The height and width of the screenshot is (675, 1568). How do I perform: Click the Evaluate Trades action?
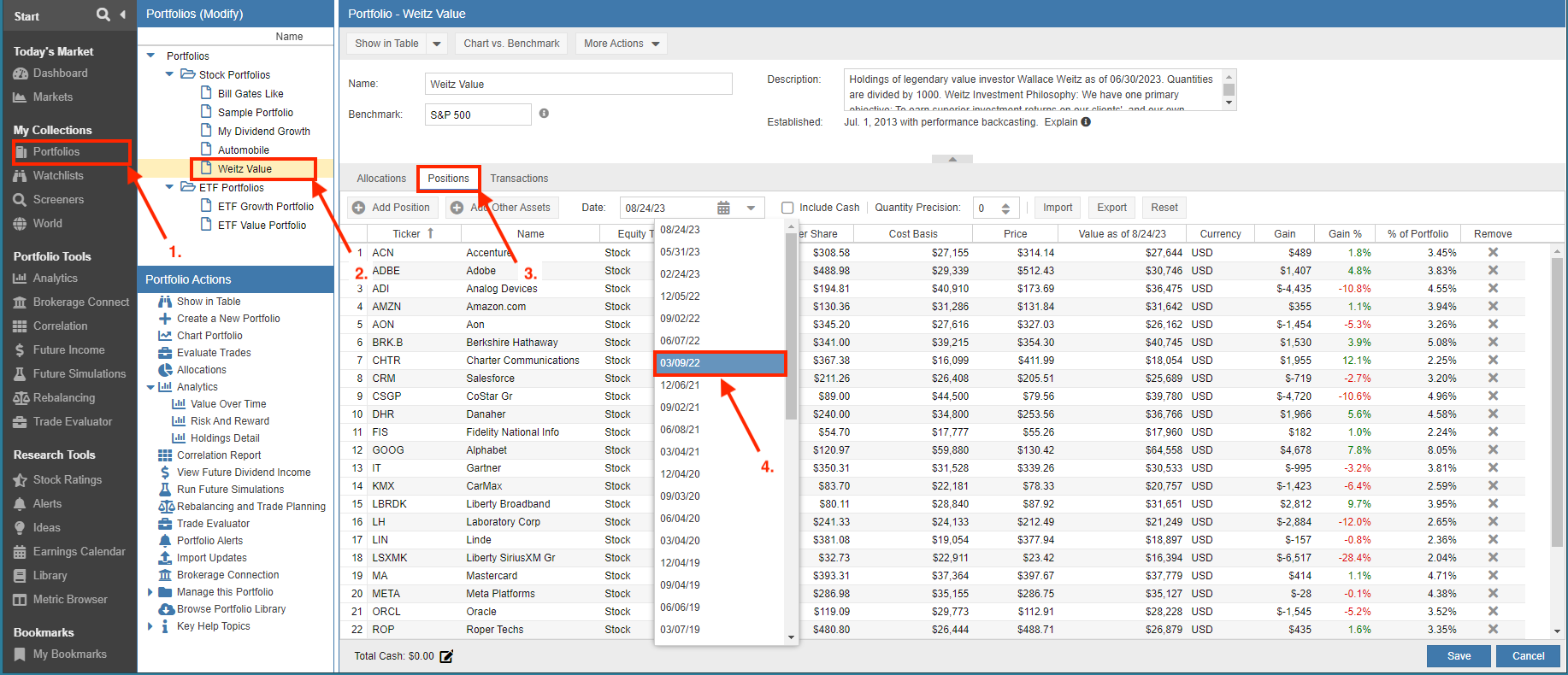(x=214, y=353)
